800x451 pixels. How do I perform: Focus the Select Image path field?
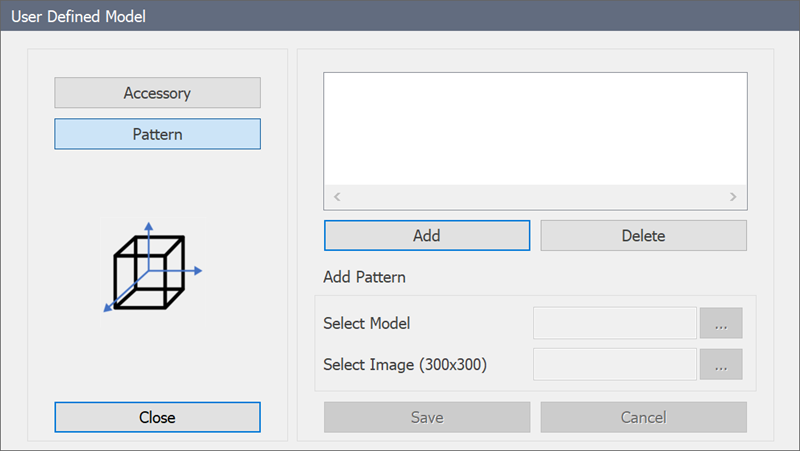point(615,364)
